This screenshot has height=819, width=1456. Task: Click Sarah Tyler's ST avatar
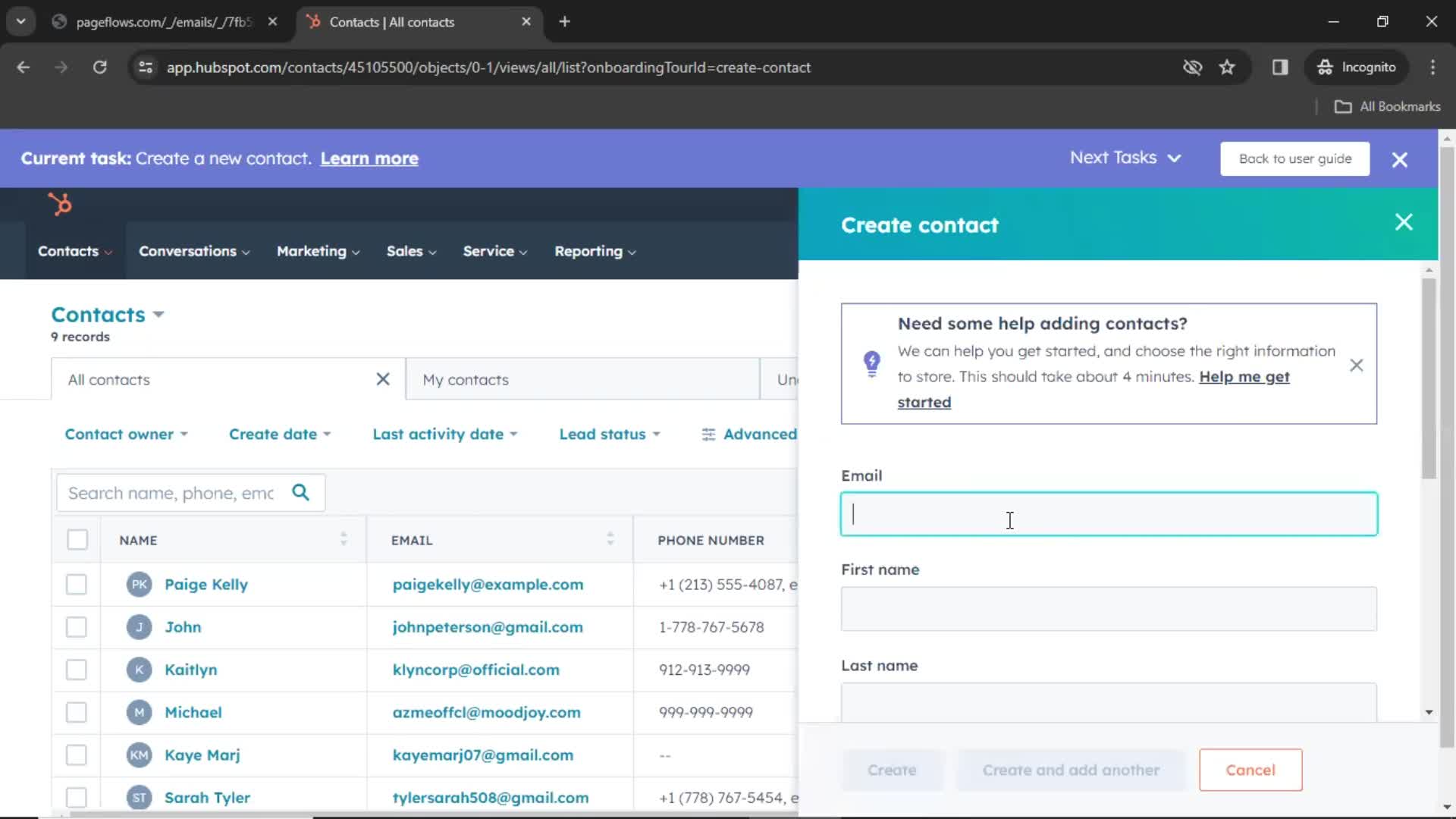(x=140, y=798)
